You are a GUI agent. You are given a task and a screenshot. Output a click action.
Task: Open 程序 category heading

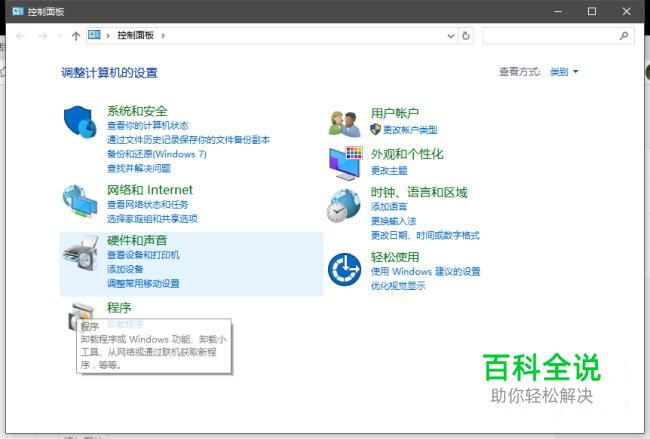pyautogui.click(x=119, y=308)
